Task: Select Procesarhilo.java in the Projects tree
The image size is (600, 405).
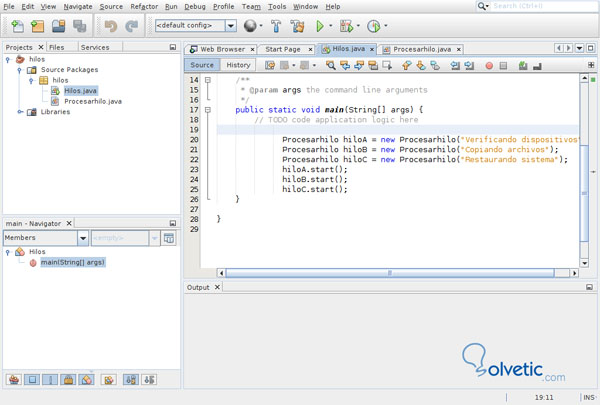Action: click(92, 101)
